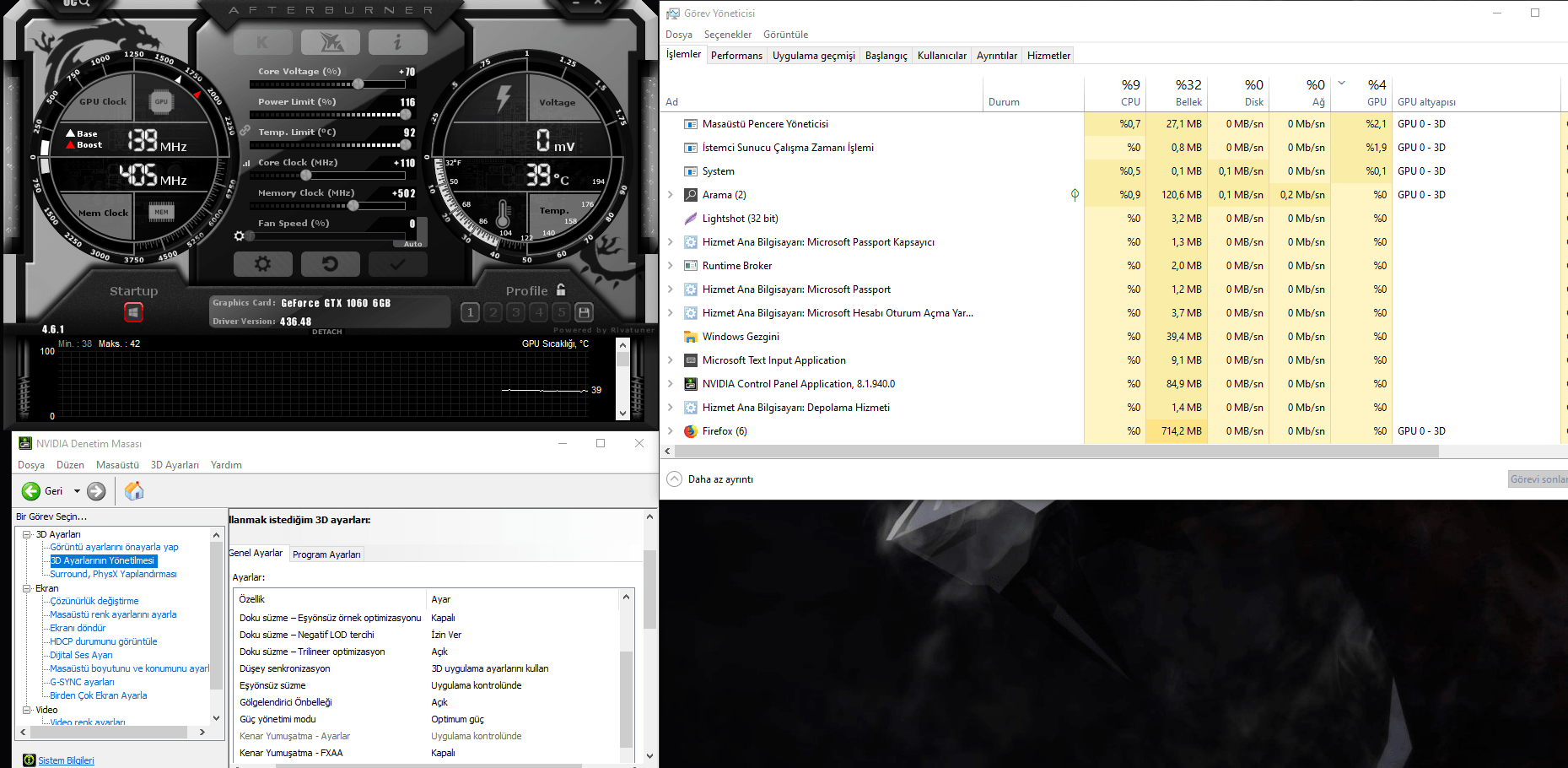
Task: Click the Sistem Bilgileri info icon
Action: click(x=30, y=760)
